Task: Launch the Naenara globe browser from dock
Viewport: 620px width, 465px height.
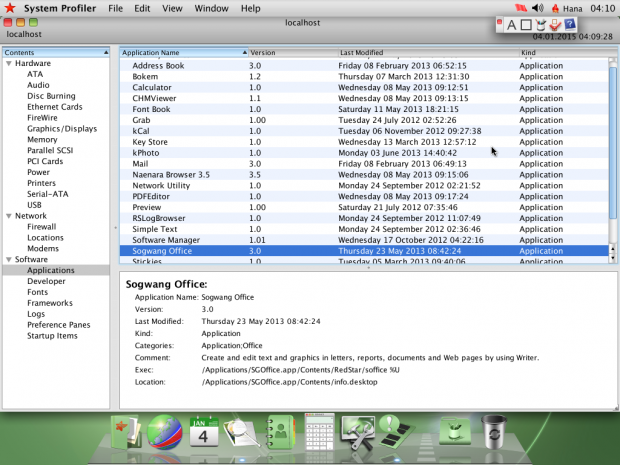Action: pyautogui.click(x=164, y=433)
